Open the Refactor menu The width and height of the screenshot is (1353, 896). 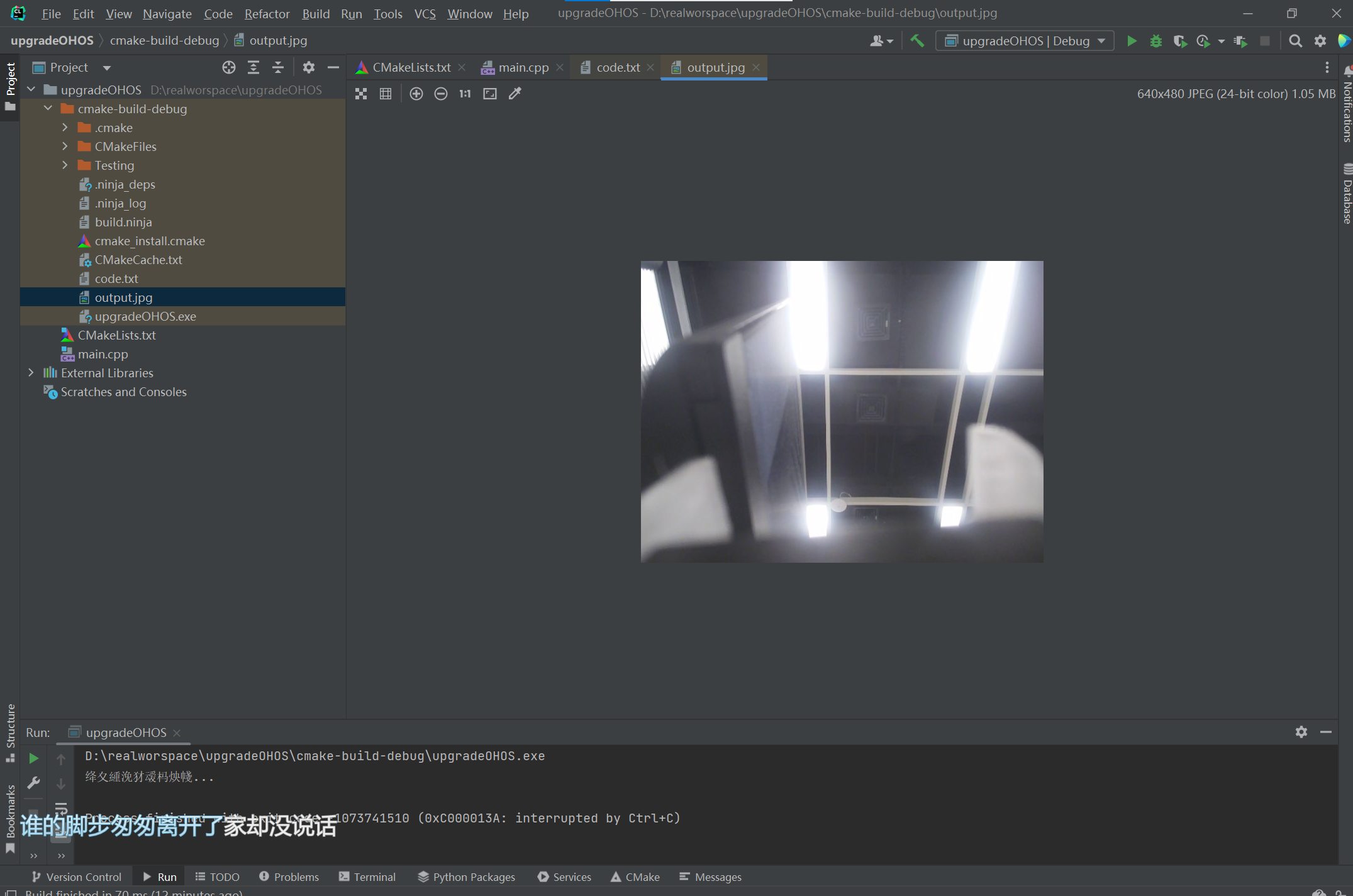[267, 14]
